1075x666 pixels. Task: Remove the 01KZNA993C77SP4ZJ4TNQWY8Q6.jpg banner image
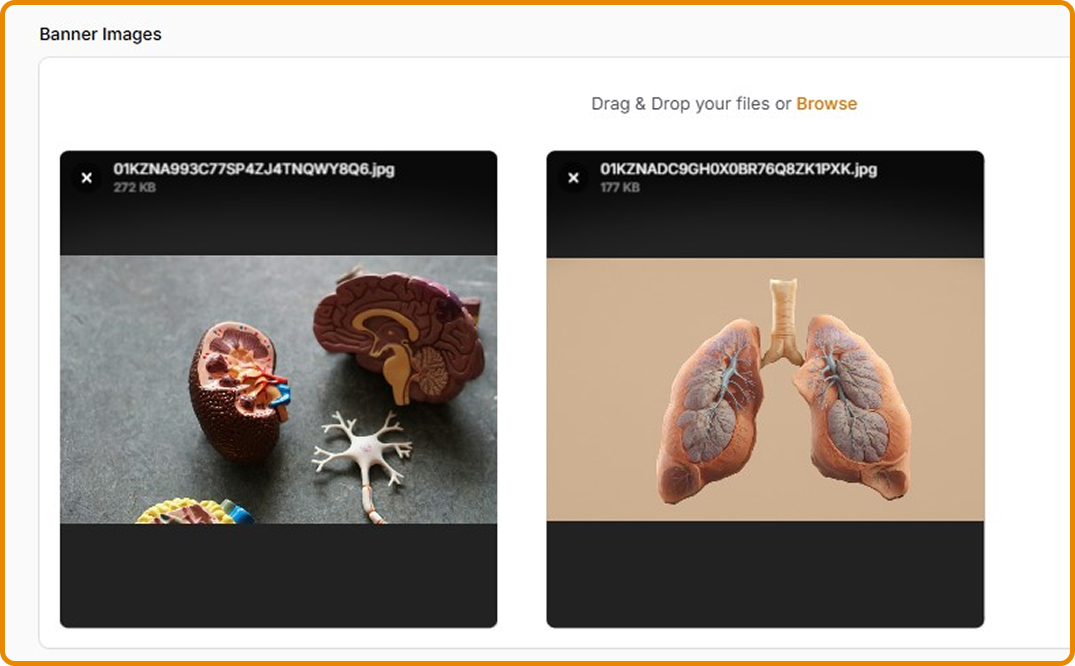(x=87, y=178)
